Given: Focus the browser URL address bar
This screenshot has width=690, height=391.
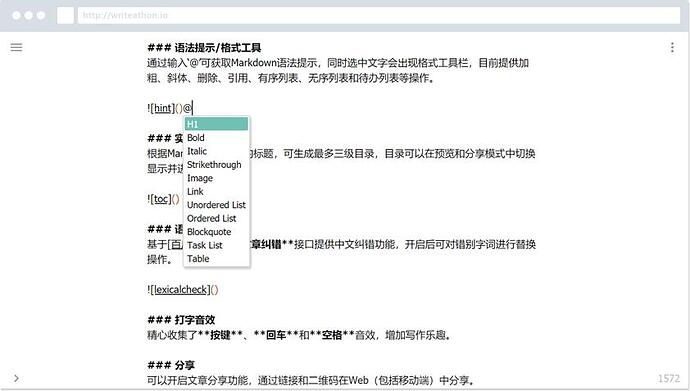Looking at the screenshot, I should click(x=379, y=15).
